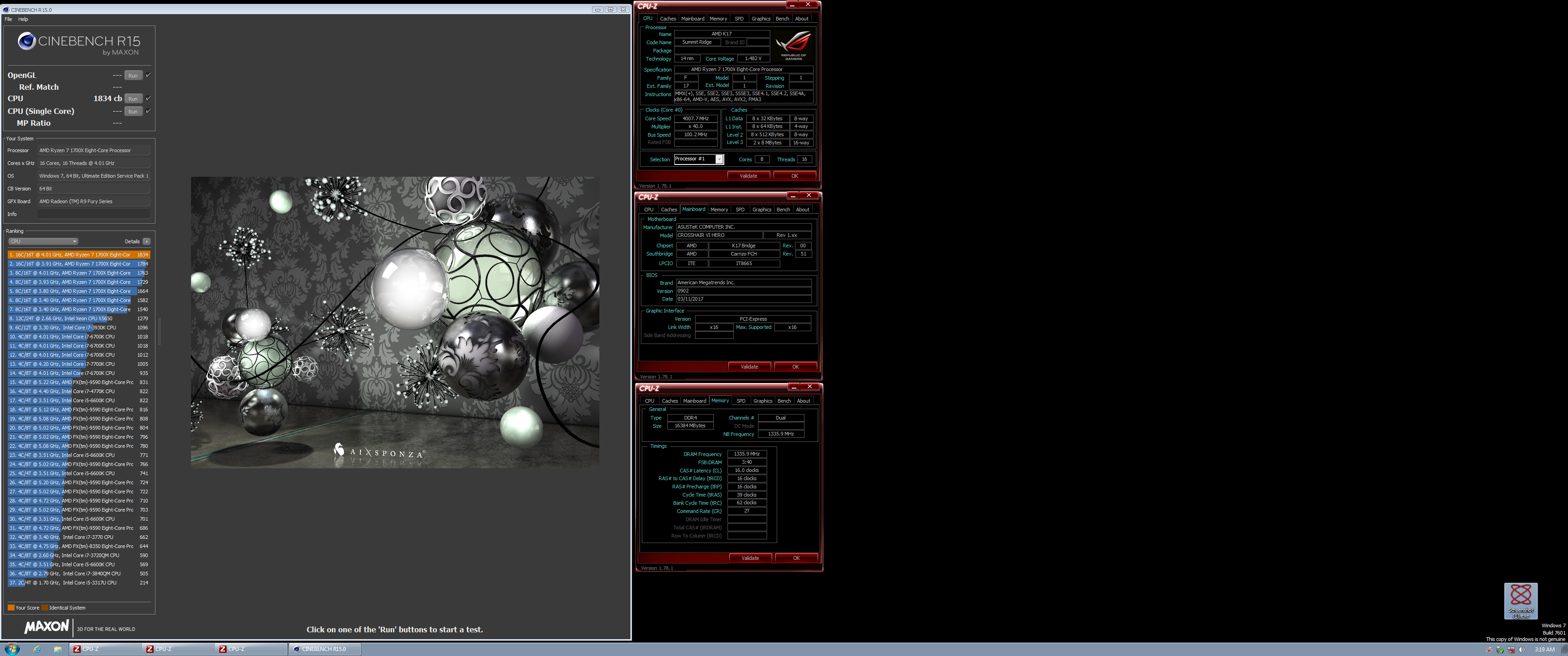The width and height of the screenshot is (1568, 656).
Task: Open Caches tab in CPU-Z window showing processor
Action: pyautogui.click(x=668, y=19)
